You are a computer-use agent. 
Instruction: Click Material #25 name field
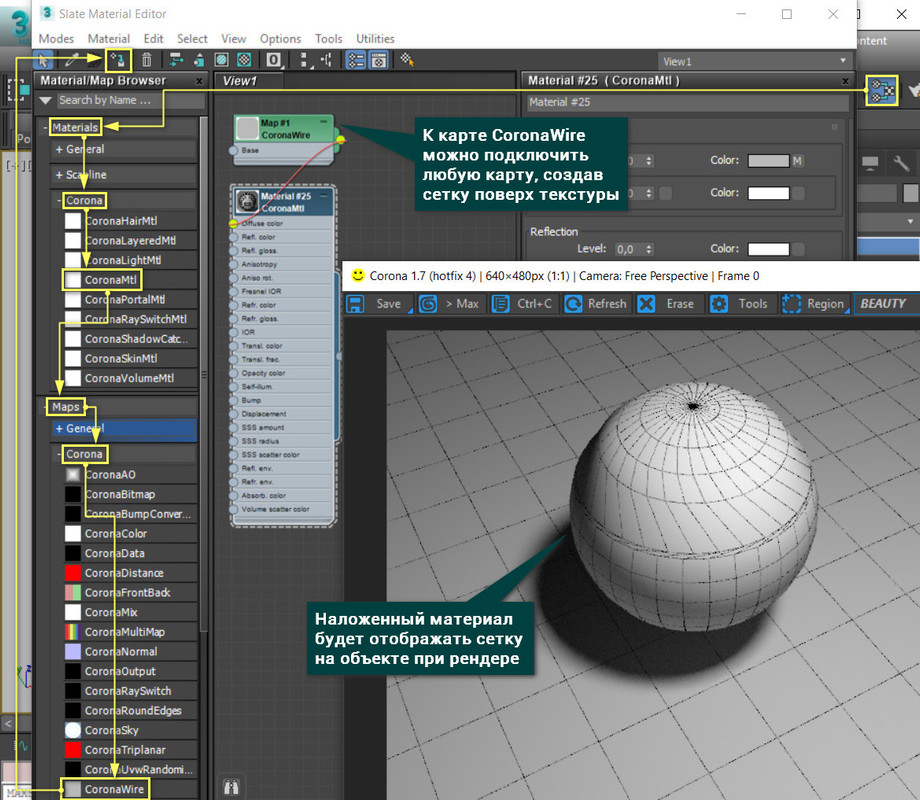[687, 102]
